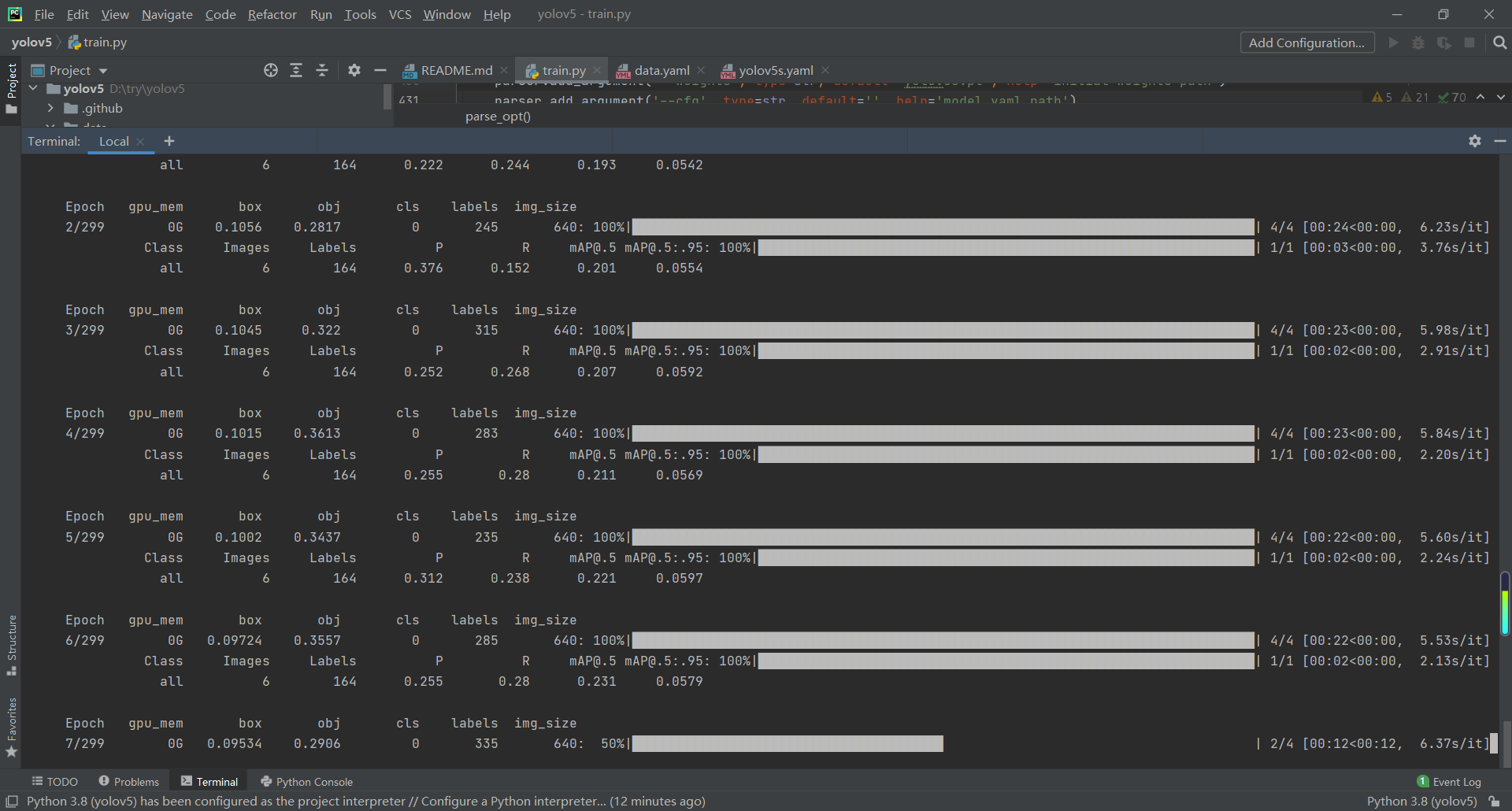This screenshot has height=811, width=1512.
Task: Click the Run play icon in toolbar
Action: (x=1393, y=43)
